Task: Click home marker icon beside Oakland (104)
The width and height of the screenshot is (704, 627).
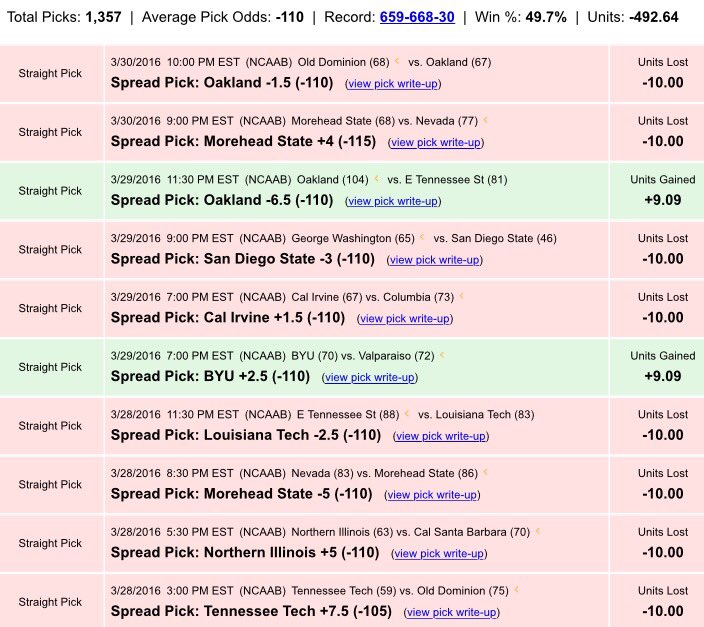Action: coord(377,178)
